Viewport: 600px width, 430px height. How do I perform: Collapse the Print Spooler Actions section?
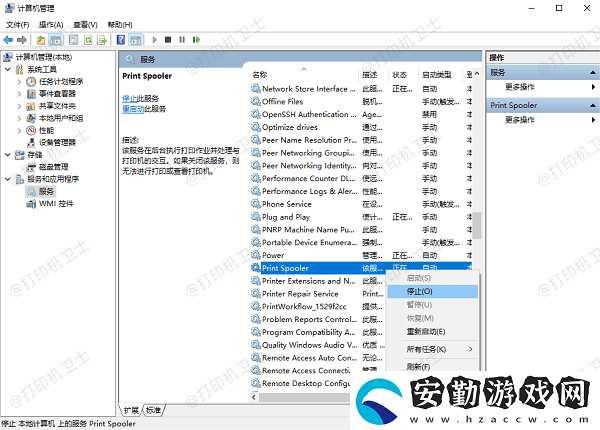[593, 105]
